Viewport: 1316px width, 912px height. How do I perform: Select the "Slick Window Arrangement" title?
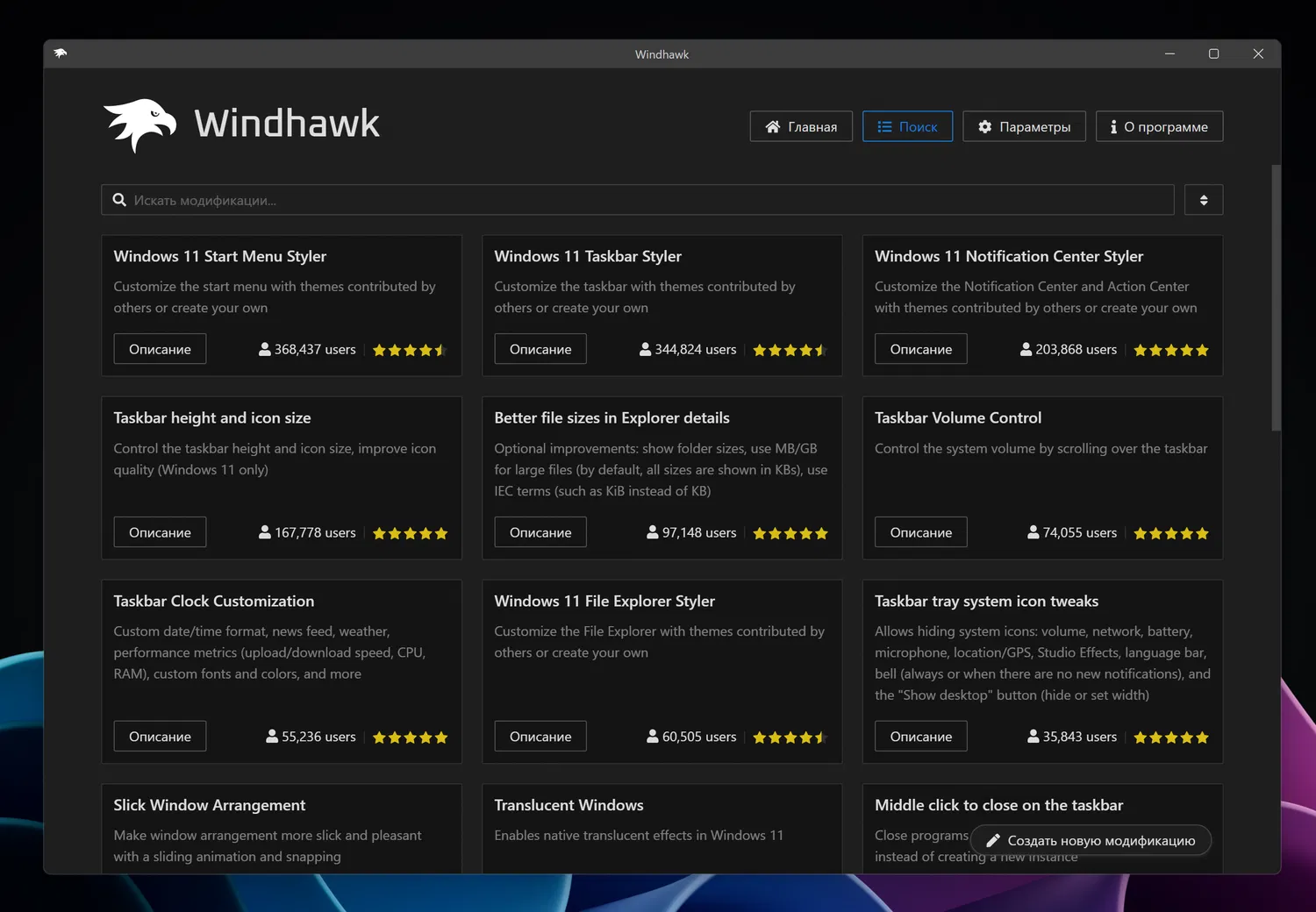tap(210, 806)
